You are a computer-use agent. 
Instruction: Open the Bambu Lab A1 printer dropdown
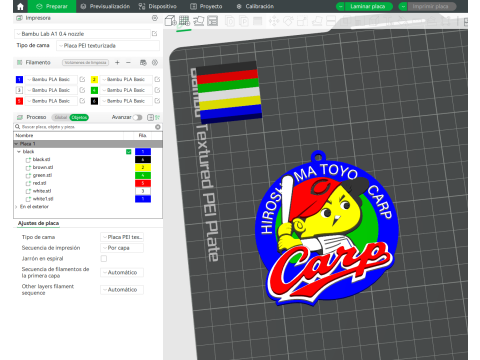pyautogui.click(x=82, y=34)
